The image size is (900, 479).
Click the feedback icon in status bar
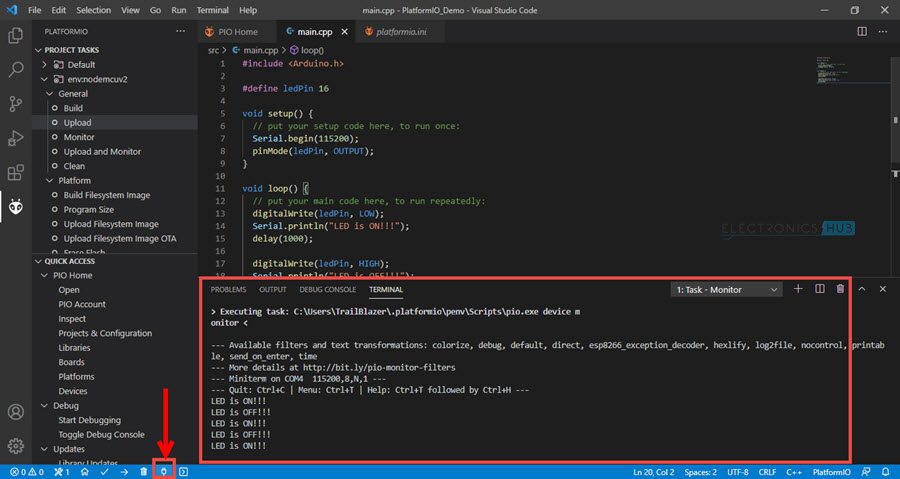(866, 472)
